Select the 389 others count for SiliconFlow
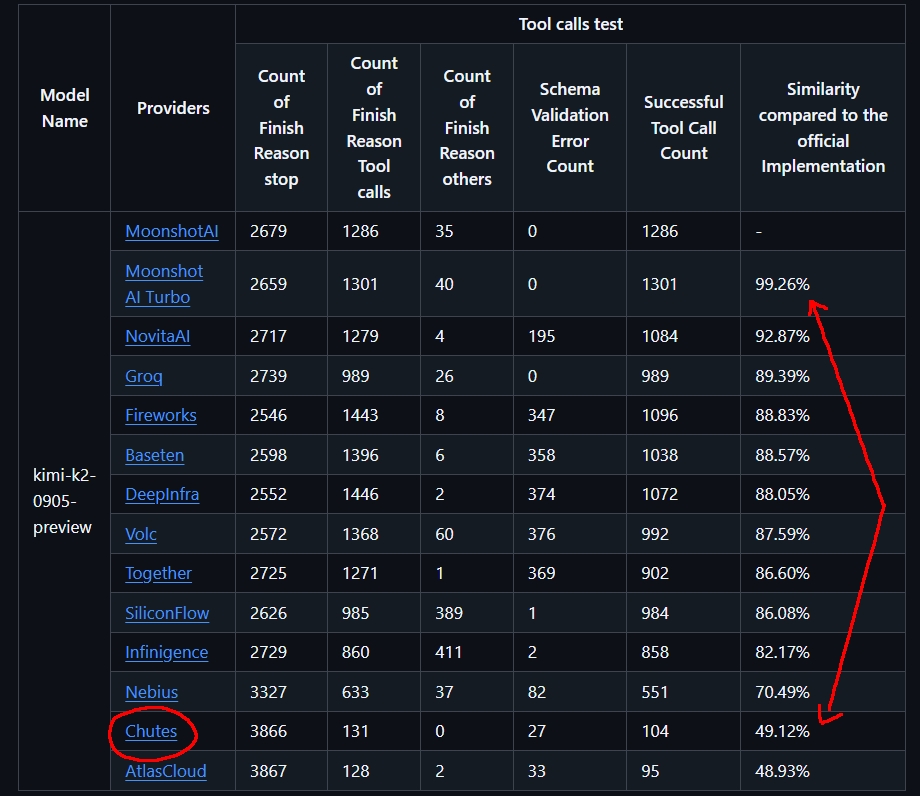The image size is (920, 796). coord(449,613)
